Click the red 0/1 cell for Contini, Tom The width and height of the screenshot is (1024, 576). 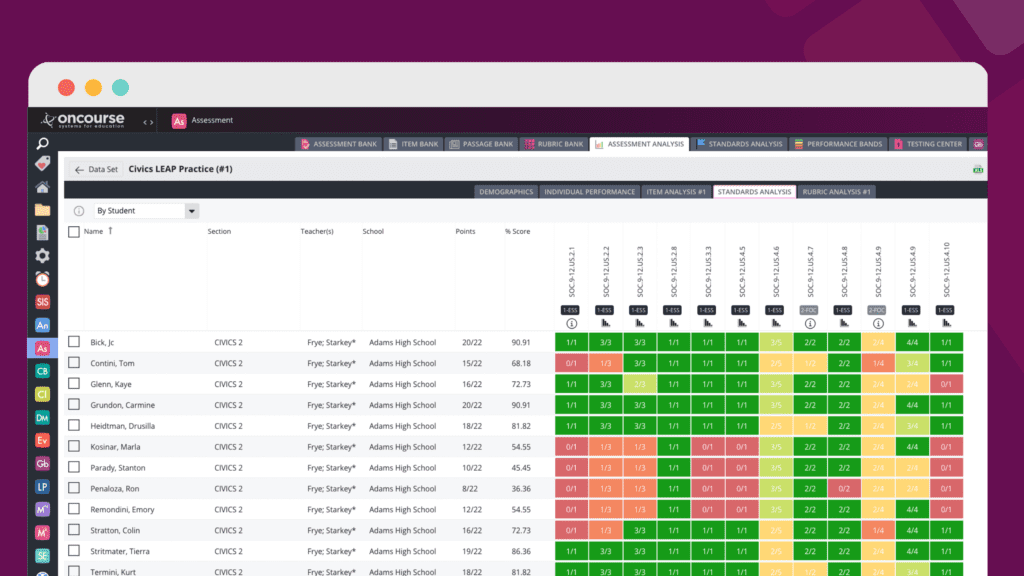(x=571, y=363)
